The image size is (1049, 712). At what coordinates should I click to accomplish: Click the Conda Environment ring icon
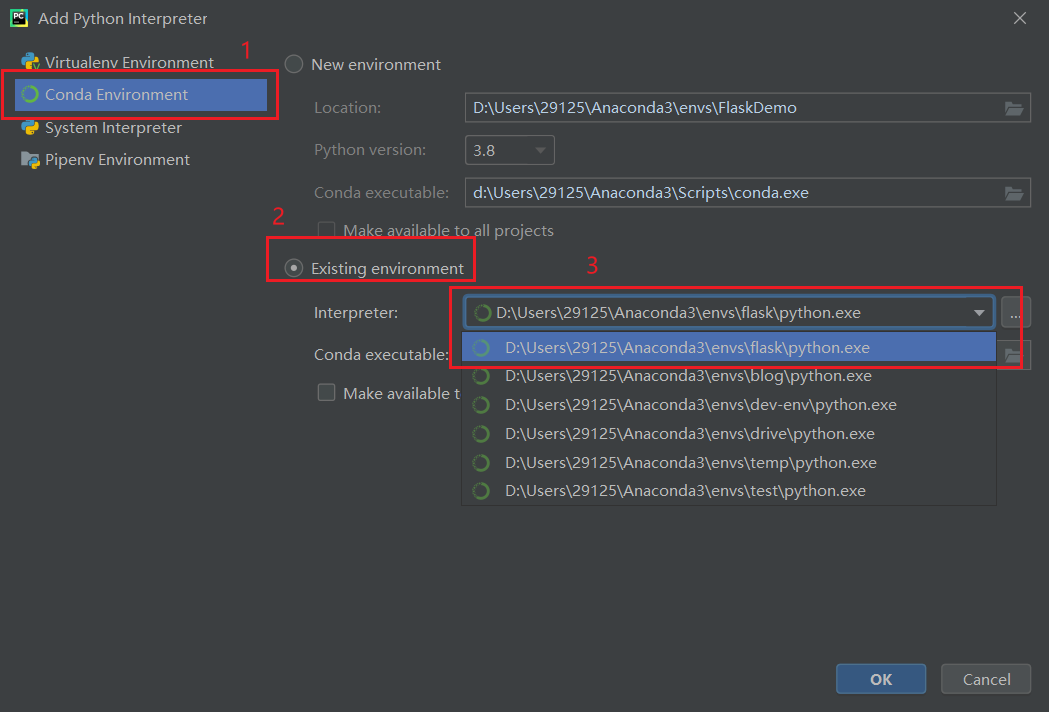[x=30, y=94]
